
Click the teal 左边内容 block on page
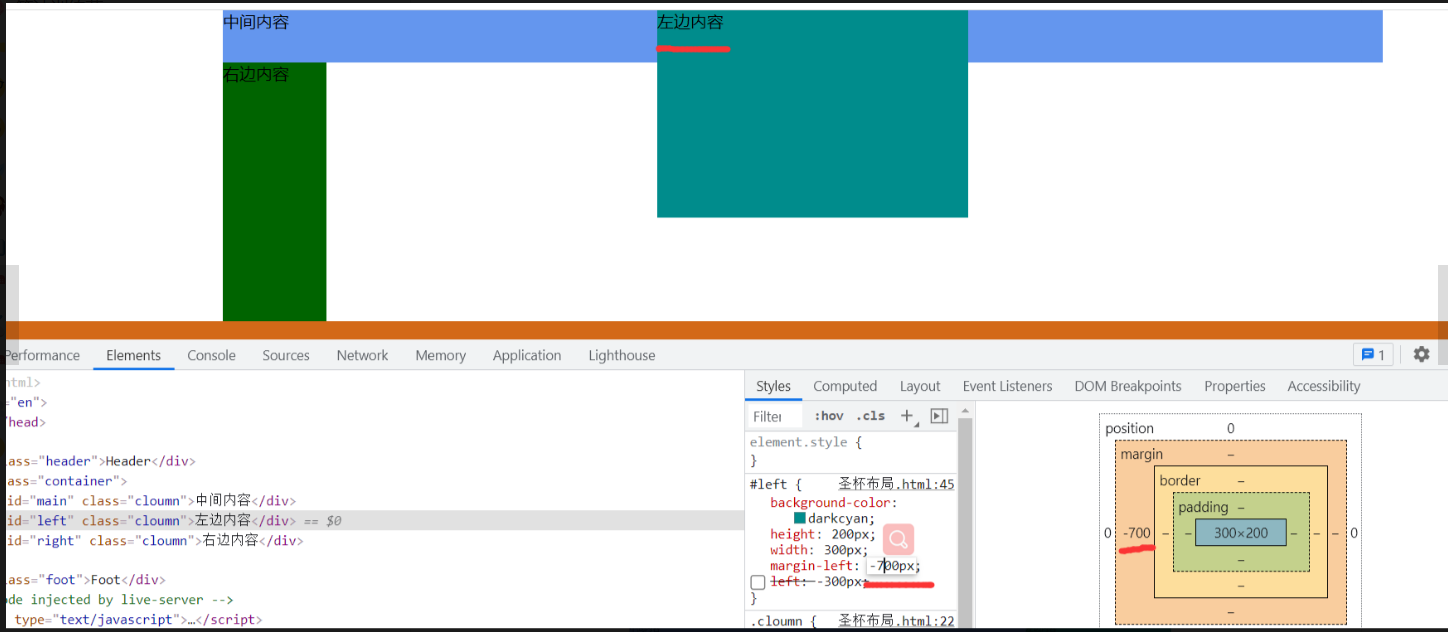click(812, 114)
